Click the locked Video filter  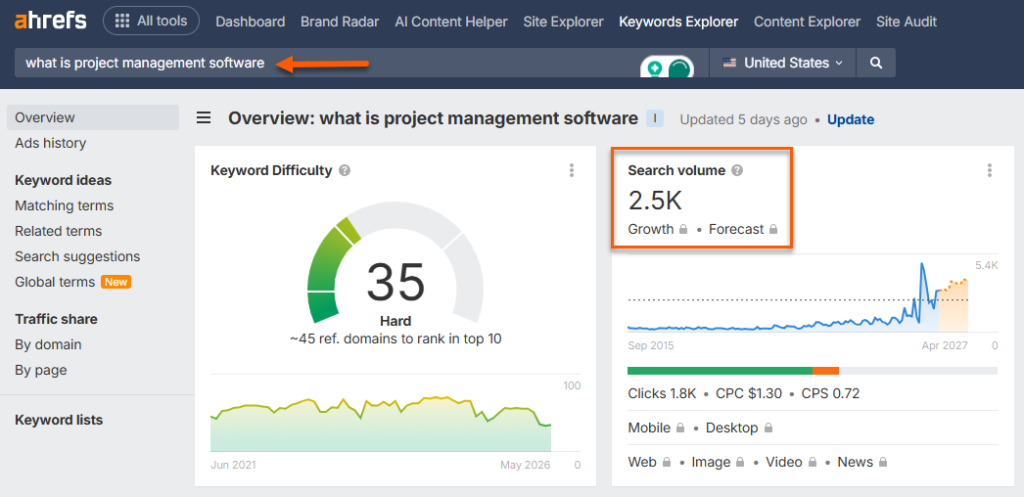(791, 462)
